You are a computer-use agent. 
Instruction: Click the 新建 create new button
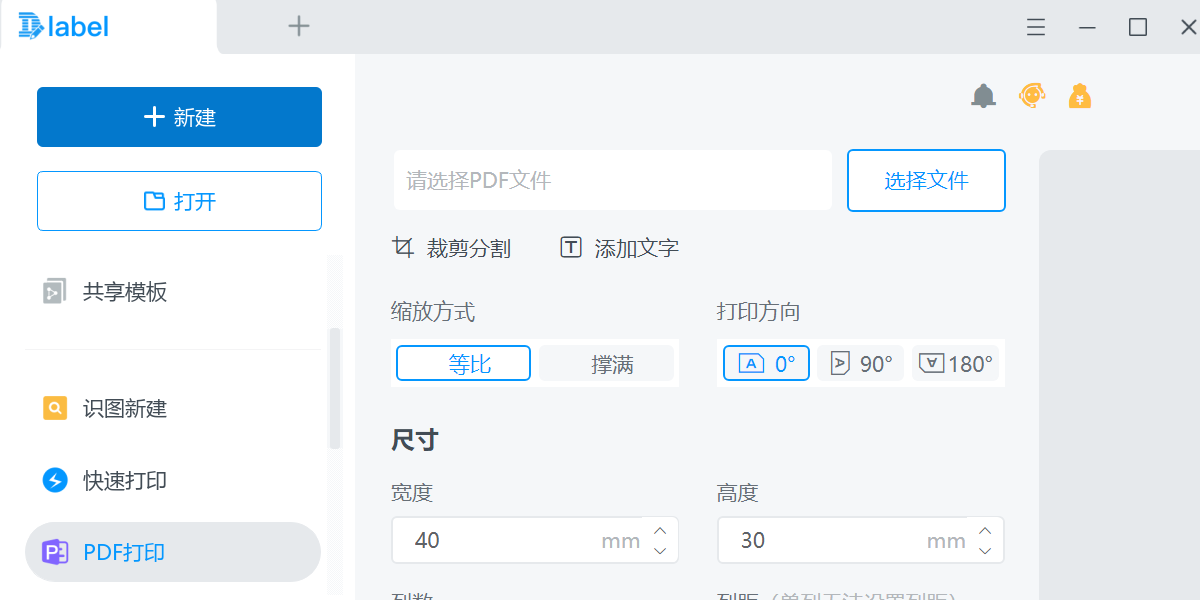click(x=178, y=116)
